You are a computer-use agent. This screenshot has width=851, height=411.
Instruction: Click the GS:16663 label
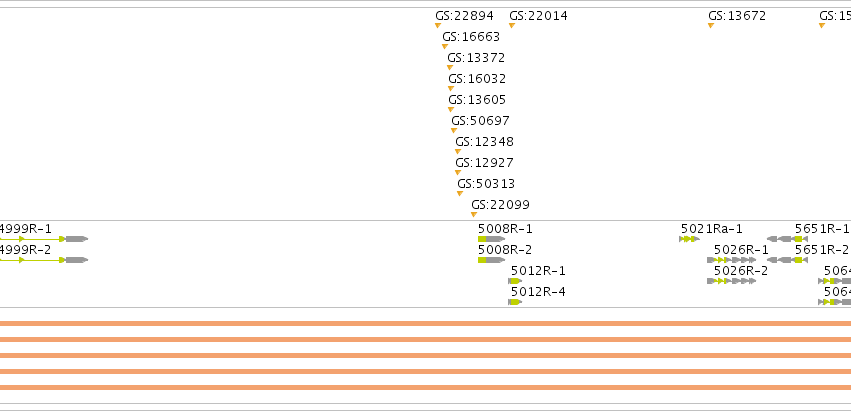(471, 37)
